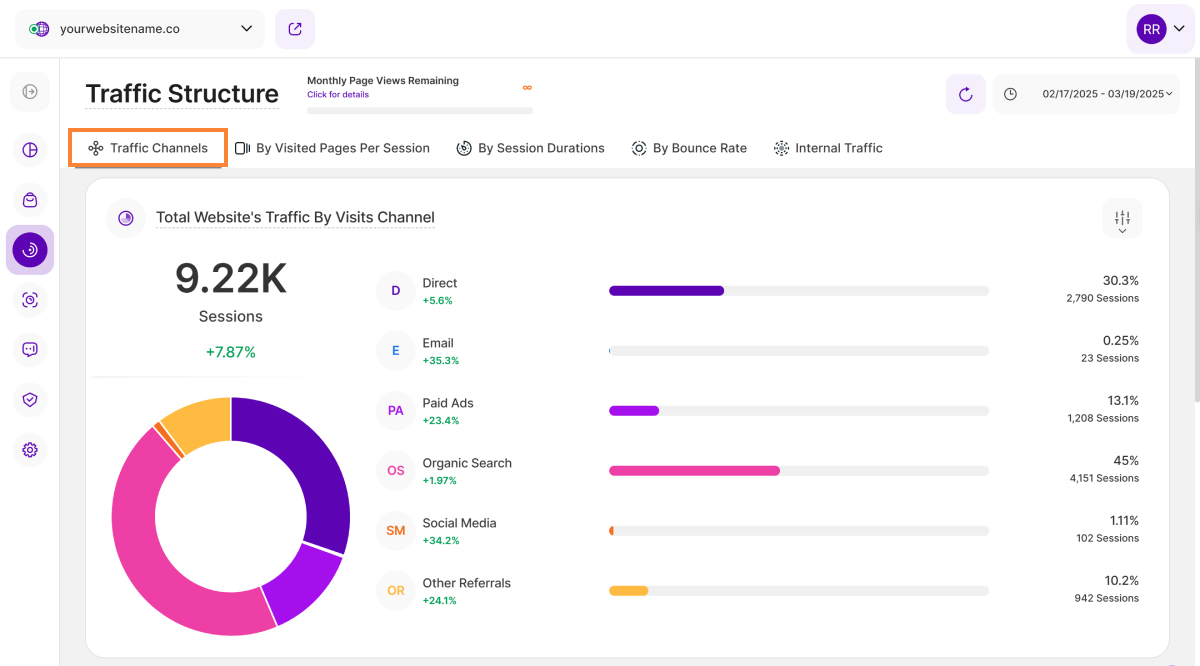Open the overview pie chart sidebar icon
1200x666 pixels.
pos(30,150)
